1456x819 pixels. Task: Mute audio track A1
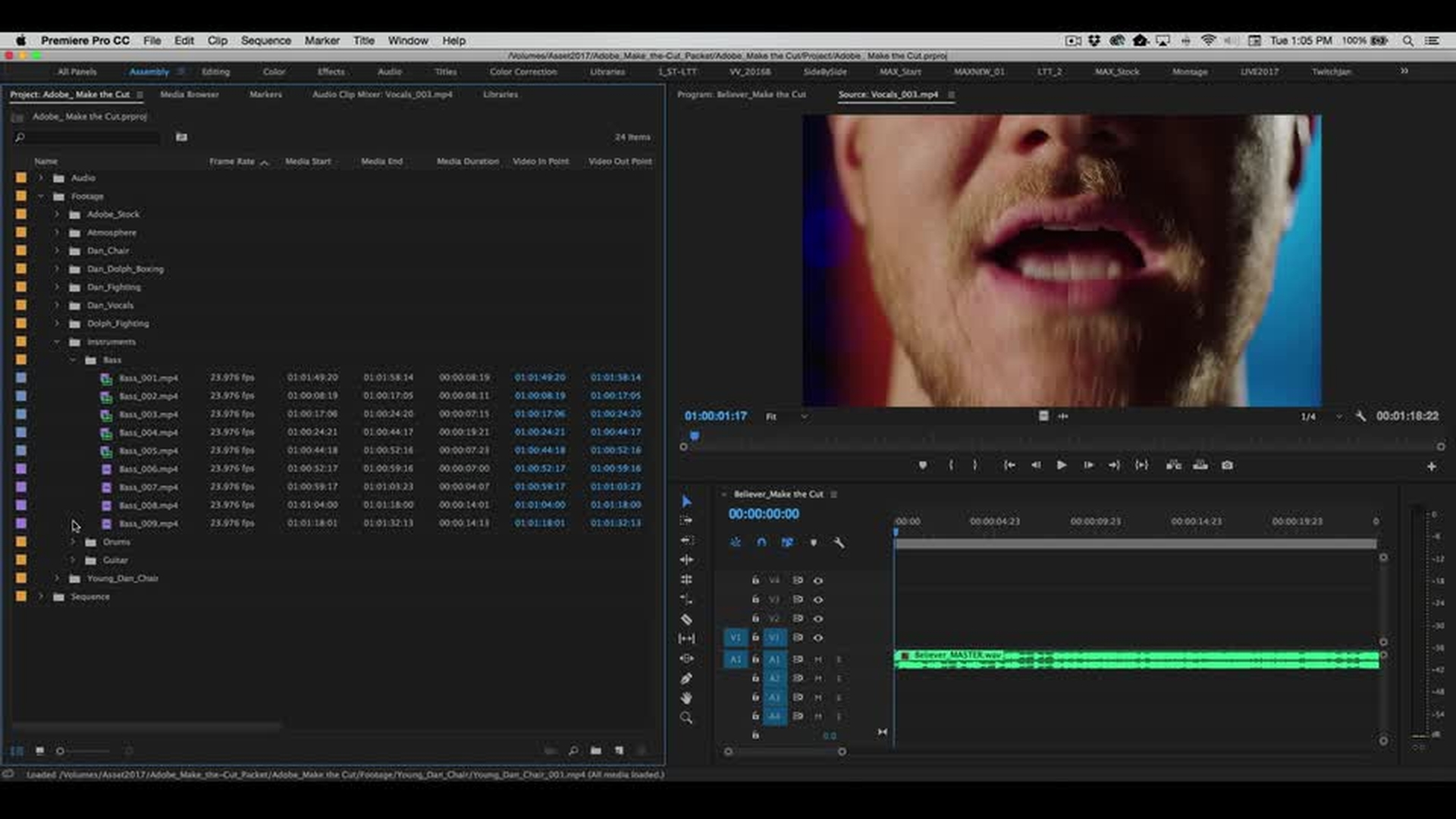[818, 660]
